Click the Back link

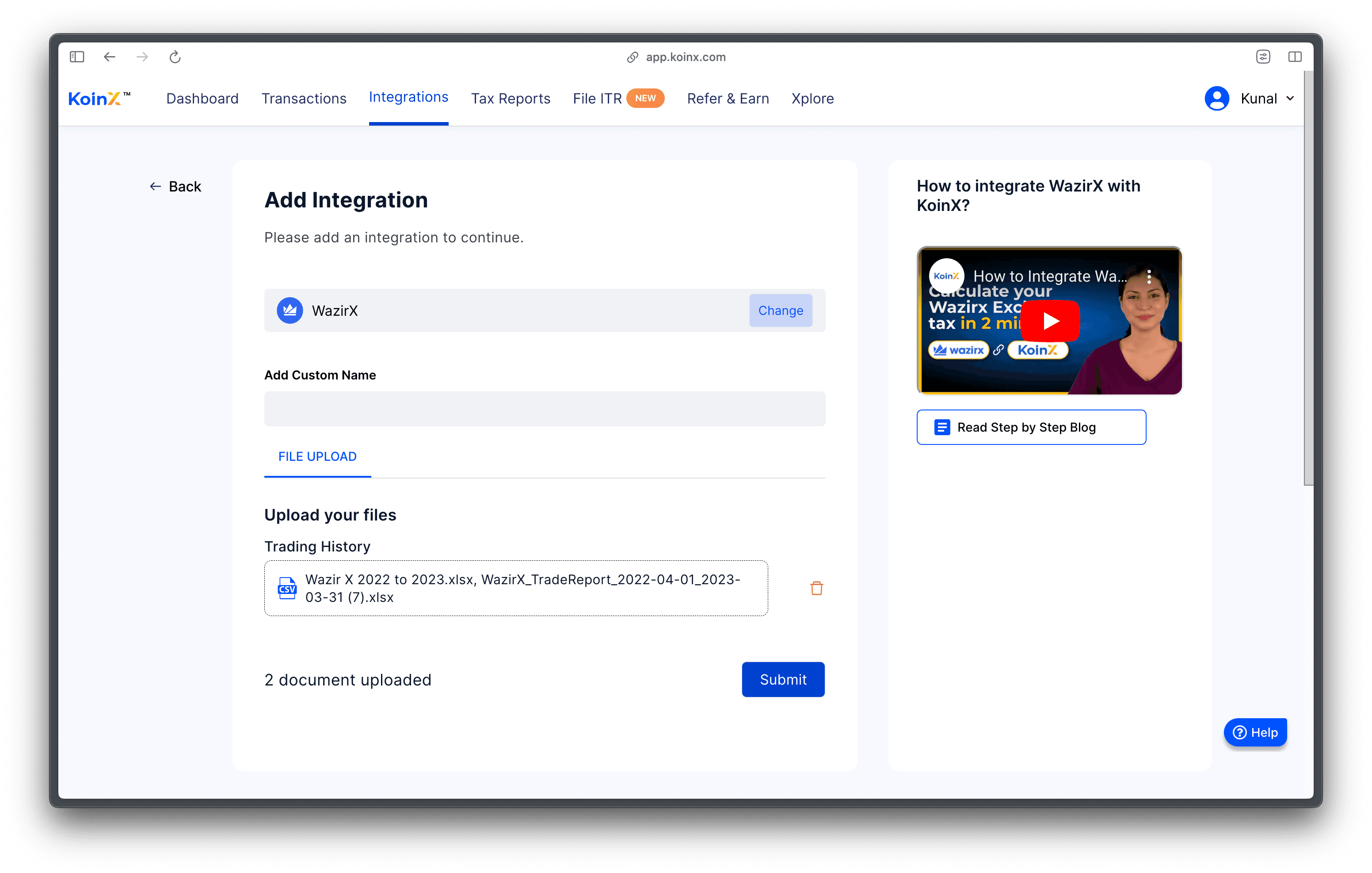[x=175, y=187]
